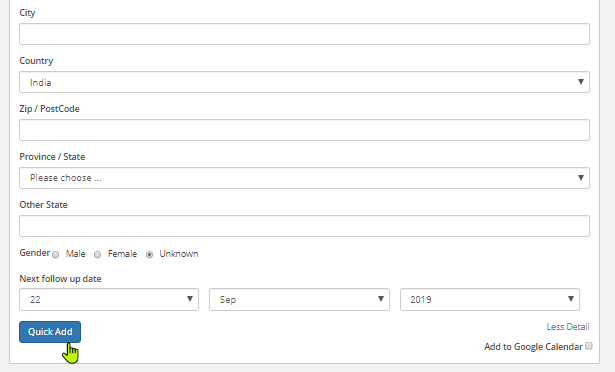Click the day selector arrow icon
Screen dimensions: 615x372
pos(190,299)
